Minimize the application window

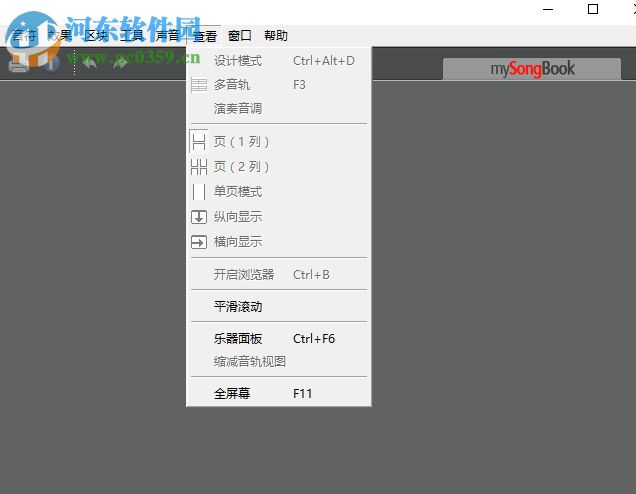point(548,9)
